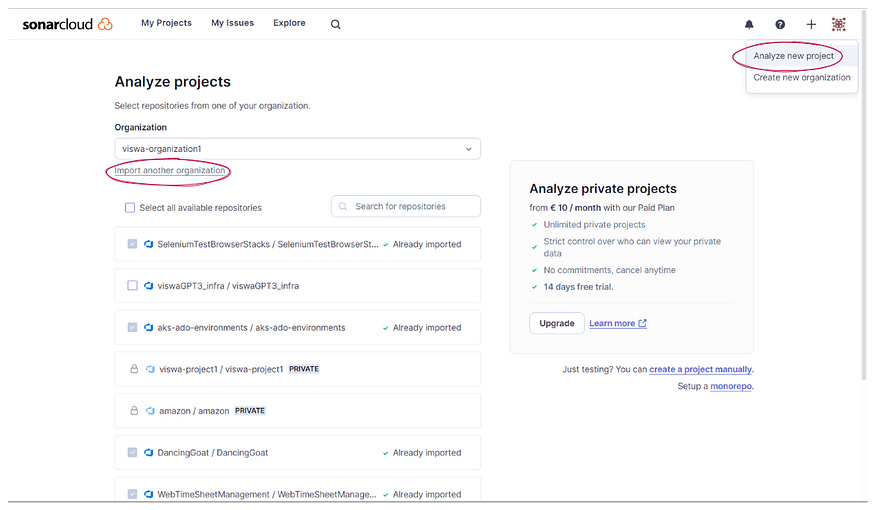The height and width of the screenshot is (510, 875).
Task: Click the viswaGPT3_infra / viswaGPT3_infra repository name
Action: click(228, 286)
